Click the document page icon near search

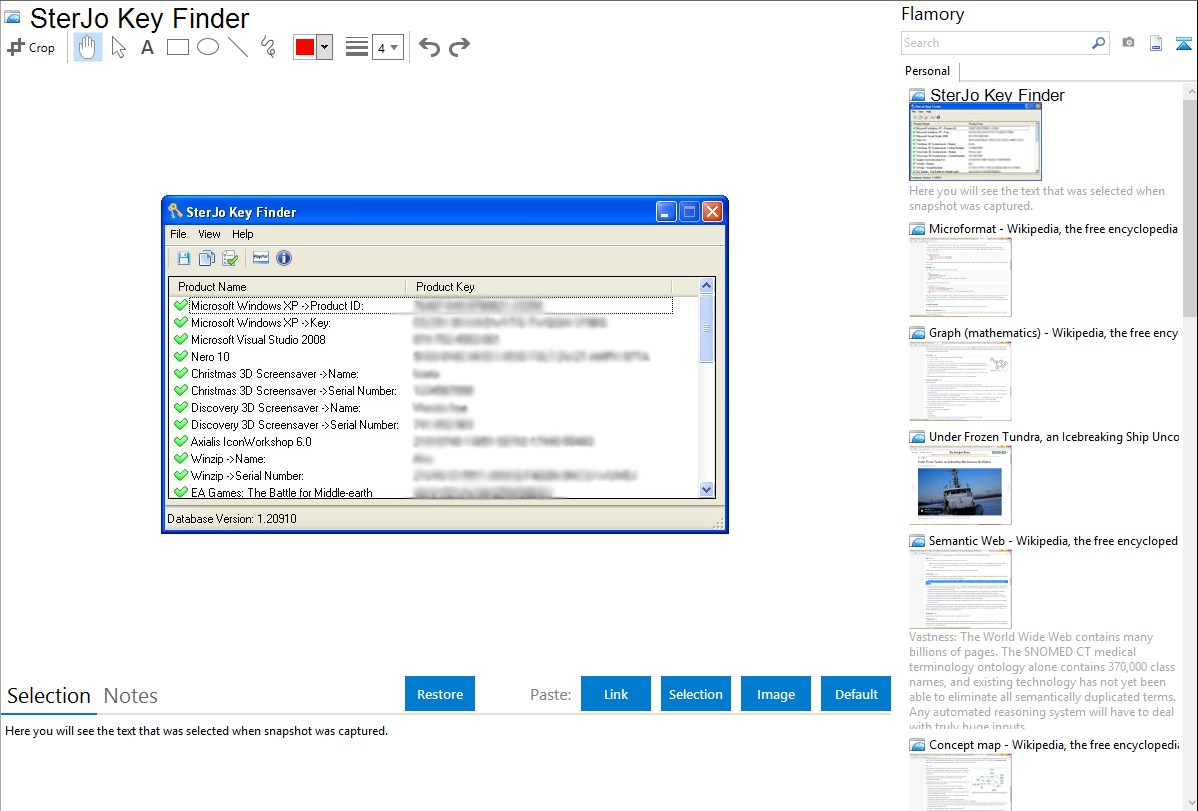tap(1156, 43)
